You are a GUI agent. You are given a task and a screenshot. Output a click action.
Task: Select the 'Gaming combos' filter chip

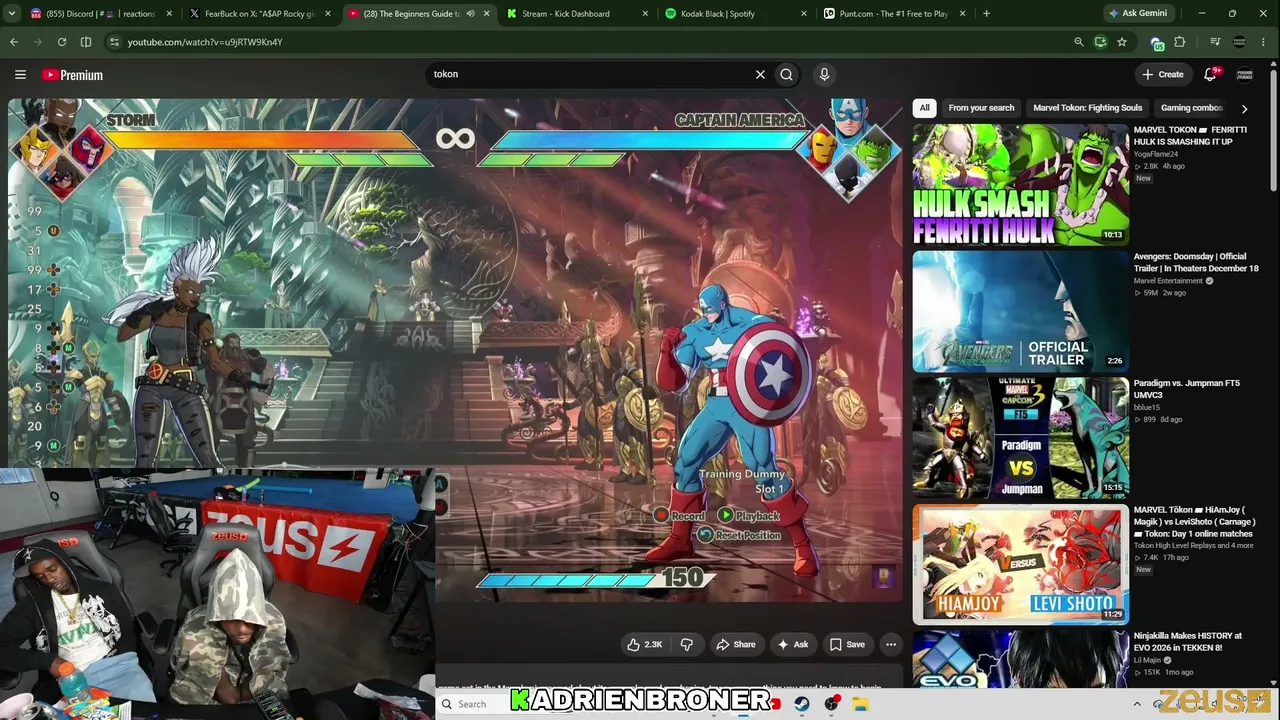pyautogui.click(x=1190, y=108)
